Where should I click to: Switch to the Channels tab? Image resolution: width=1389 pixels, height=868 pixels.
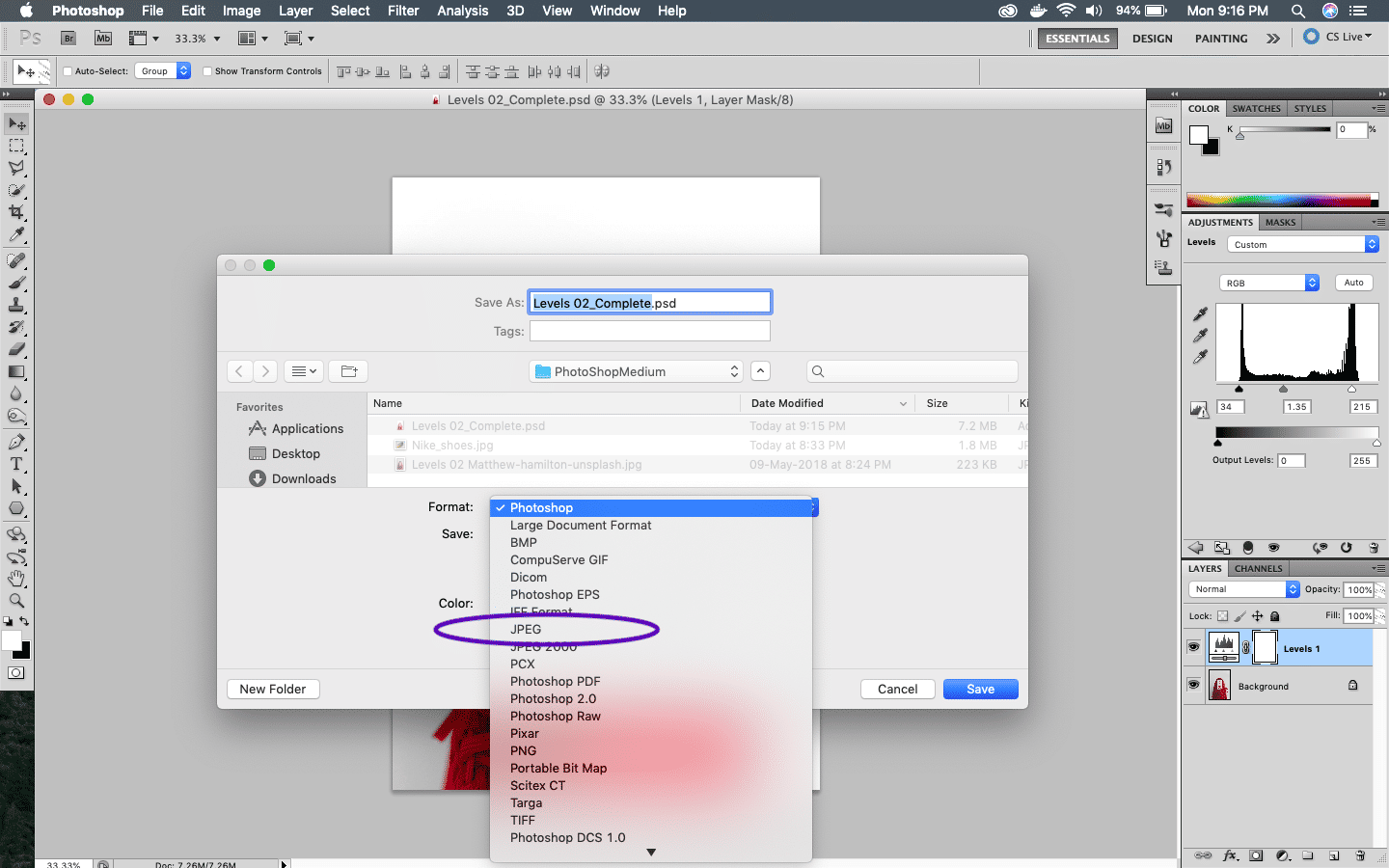(x=1259, y=569)
